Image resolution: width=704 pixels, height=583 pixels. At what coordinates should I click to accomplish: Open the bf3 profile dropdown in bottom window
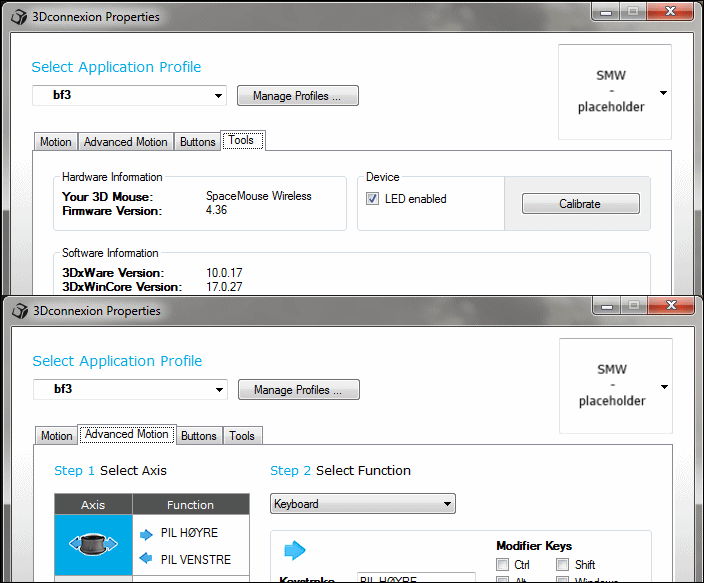click(130, 389)
